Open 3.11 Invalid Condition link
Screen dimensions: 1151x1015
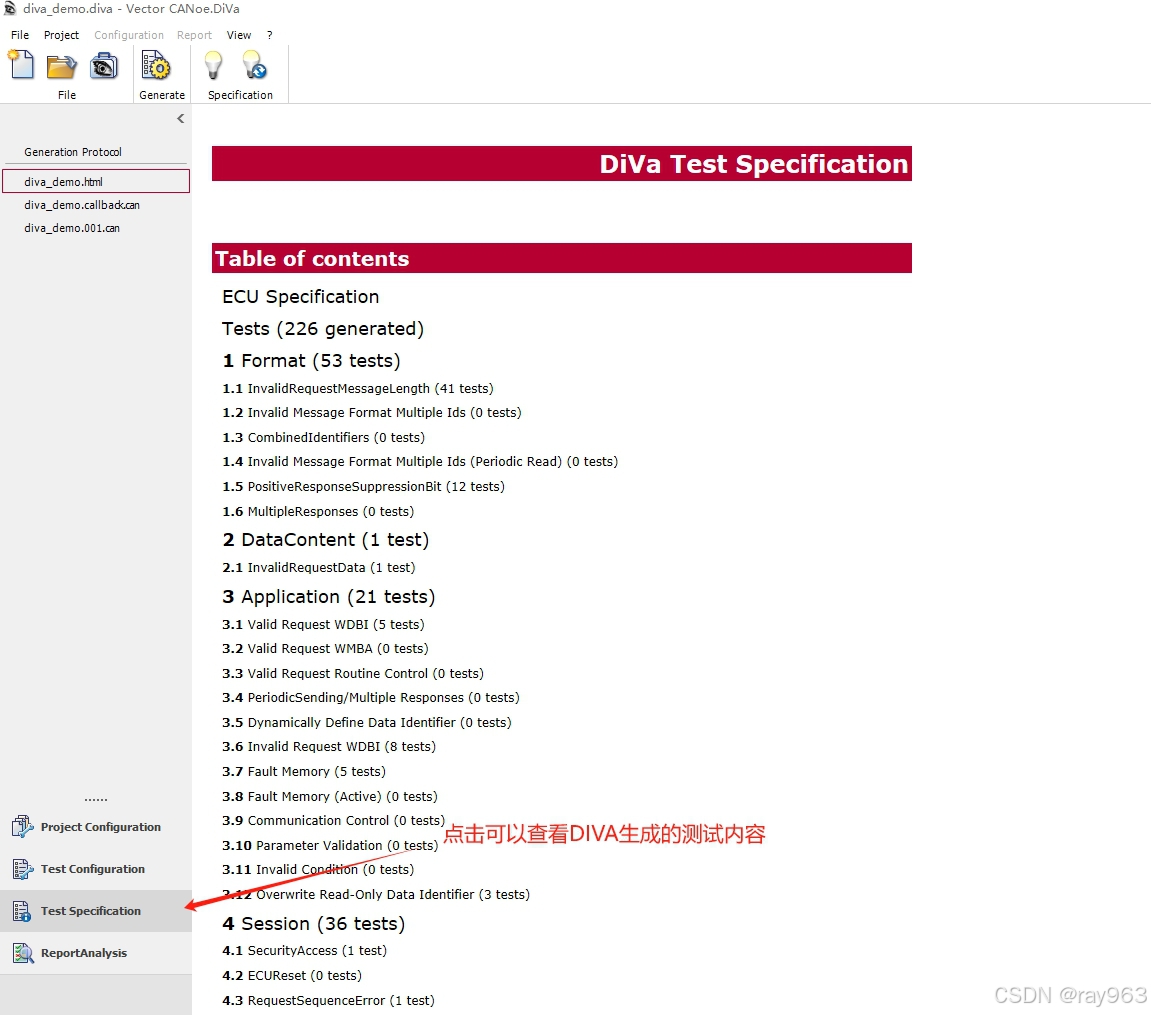(318, 870)
